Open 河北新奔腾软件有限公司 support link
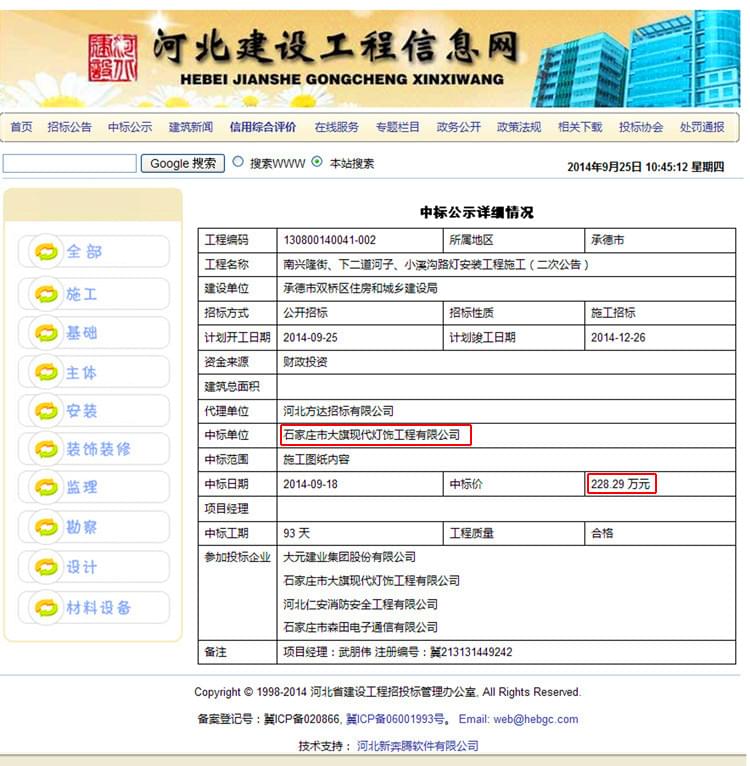The width and height of the screenshot is (750, 766). coord(417,746)
